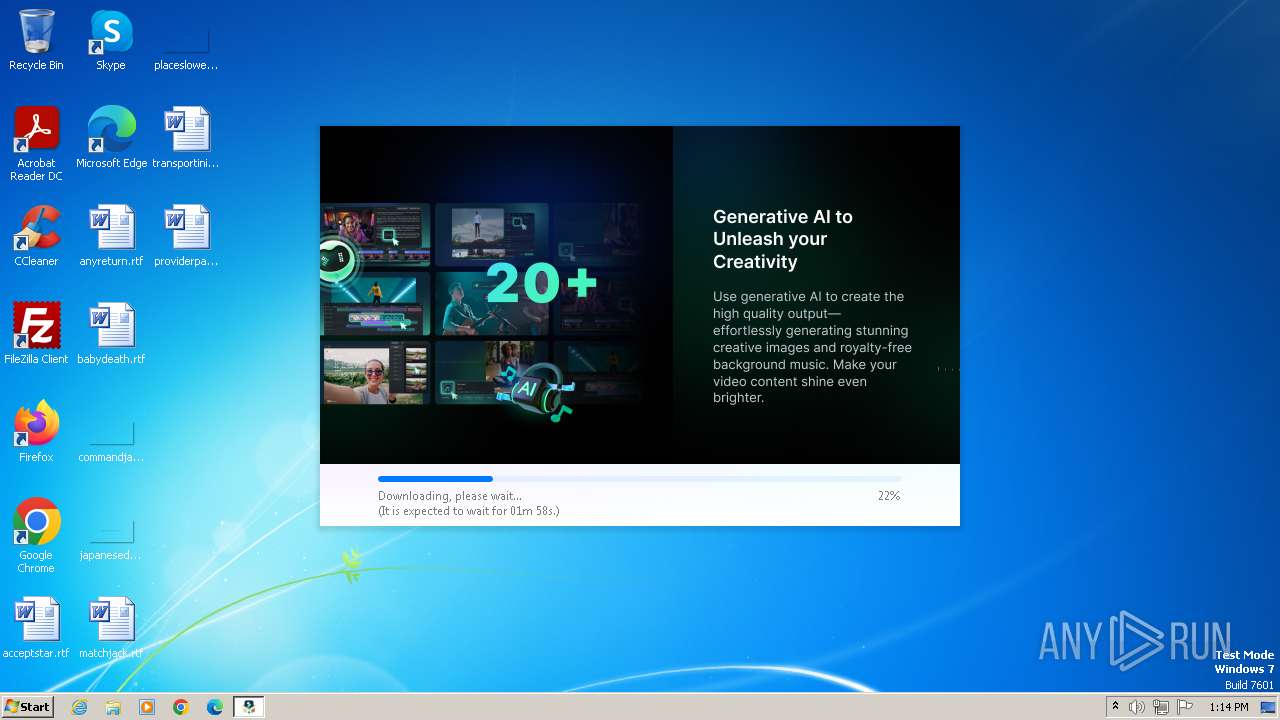Launch Microsoft Edge from the desktop

tap(111, 138)
